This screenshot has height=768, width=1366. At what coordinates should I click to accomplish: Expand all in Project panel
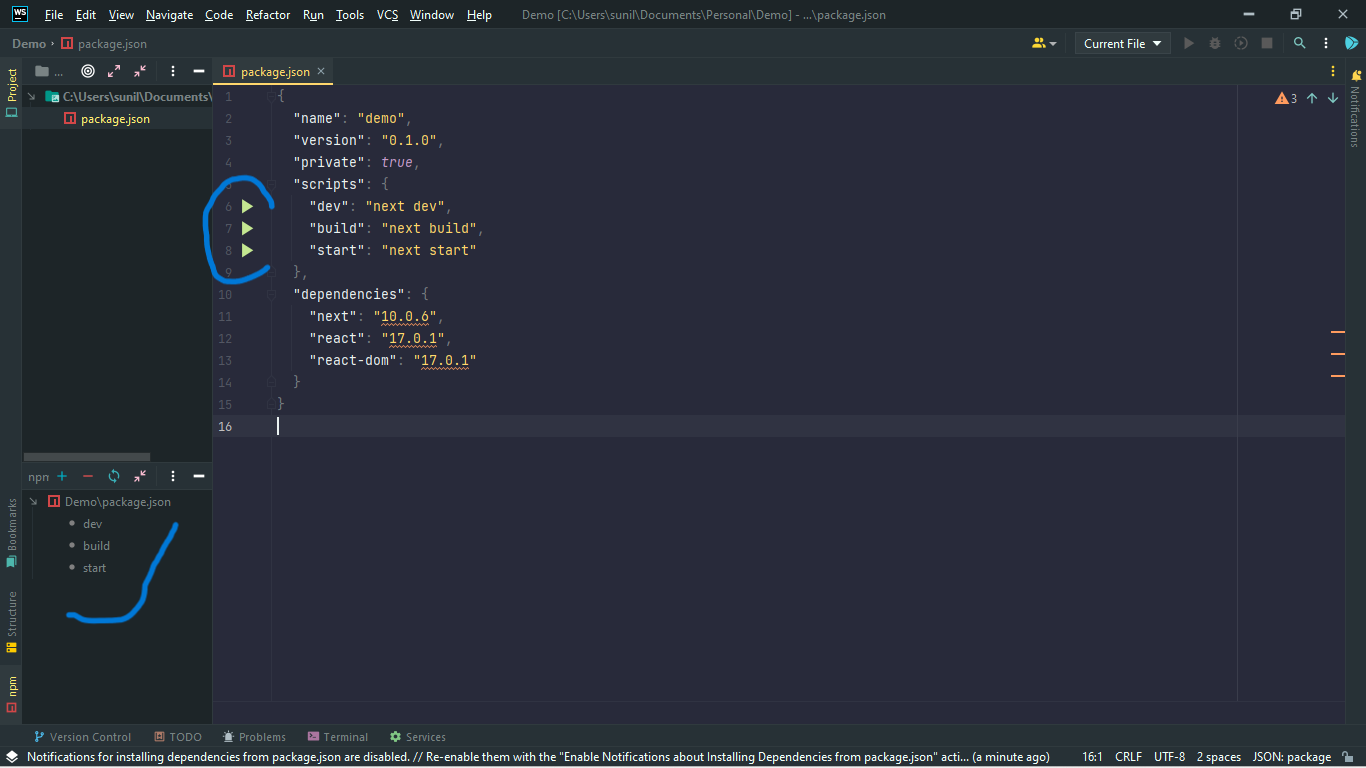[114, 71]
